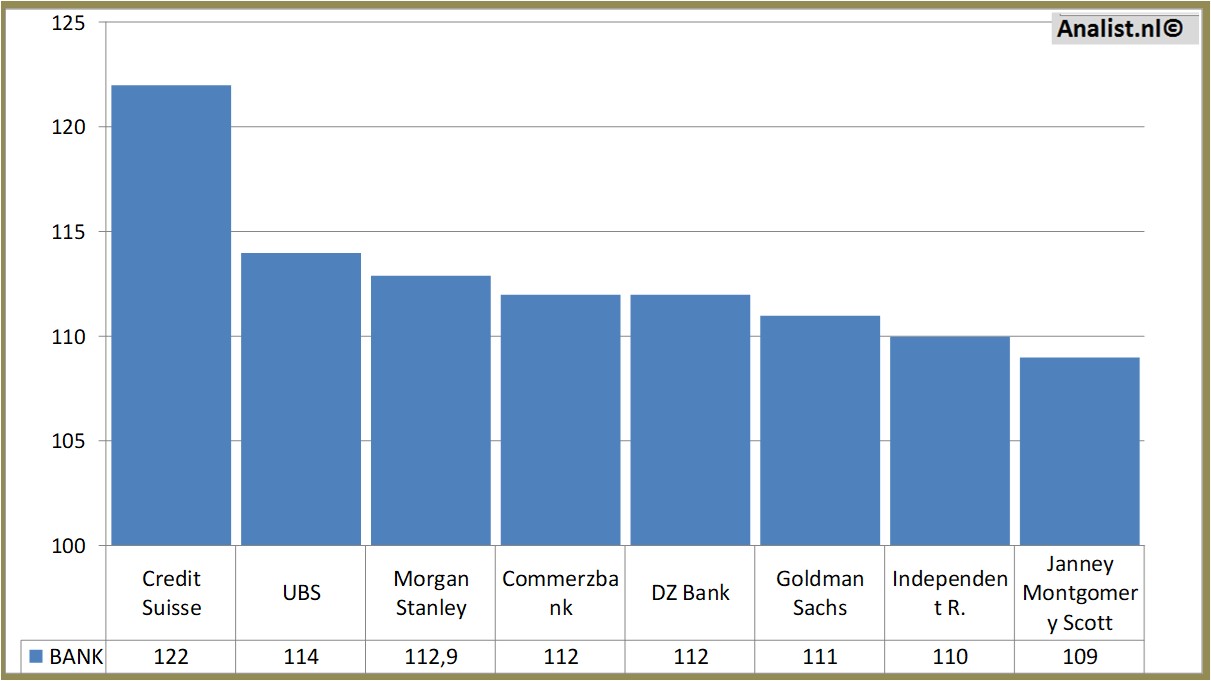Click the blue BANK legend swatch
Screen dimensions: 1211x681
pos(35,657)
